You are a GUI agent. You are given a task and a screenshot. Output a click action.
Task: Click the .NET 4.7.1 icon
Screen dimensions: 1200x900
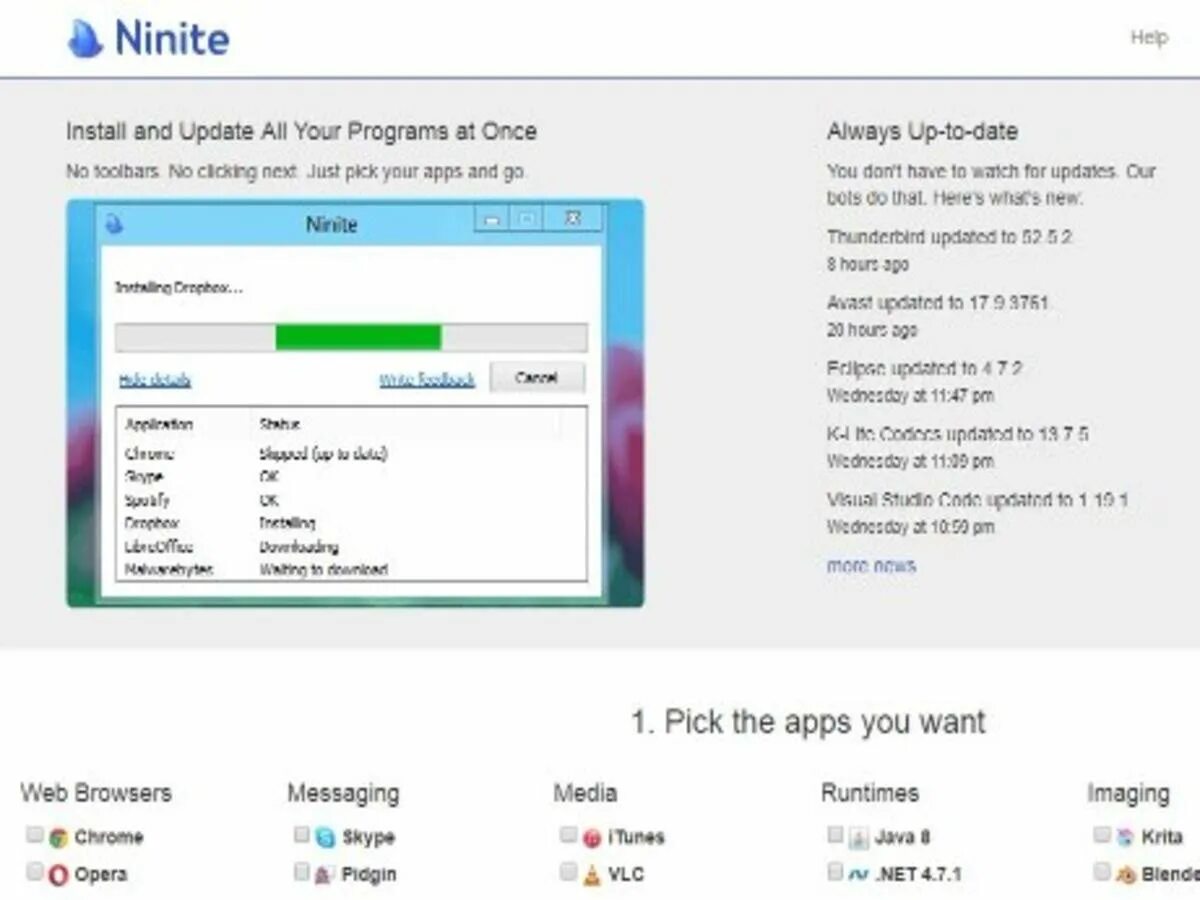[858, 875]
